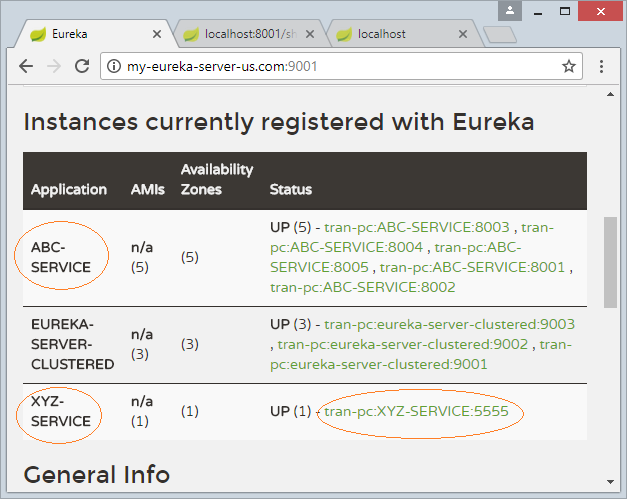
Task: Open the tran-pc:XYZ-SERVICE:5555 instance link
Action: click(x=416, y=411)
